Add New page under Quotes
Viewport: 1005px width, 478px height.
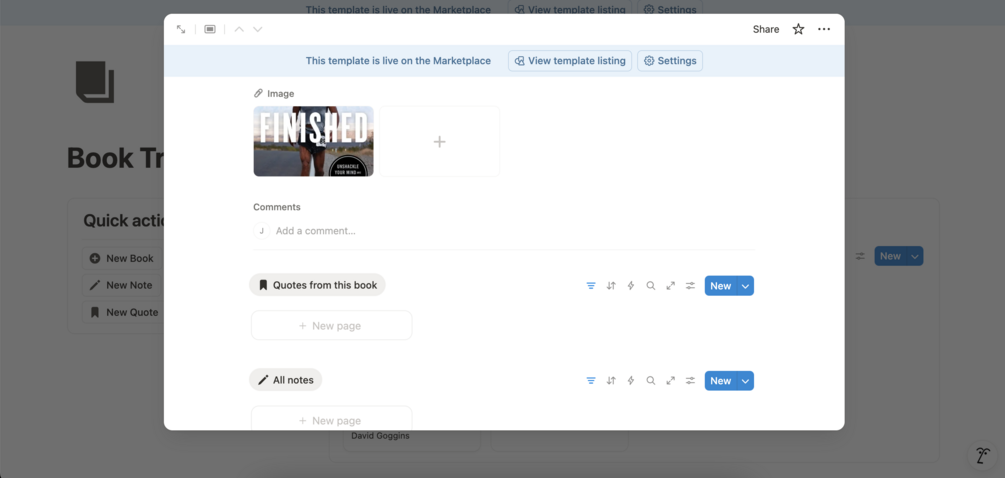point(331,326)
